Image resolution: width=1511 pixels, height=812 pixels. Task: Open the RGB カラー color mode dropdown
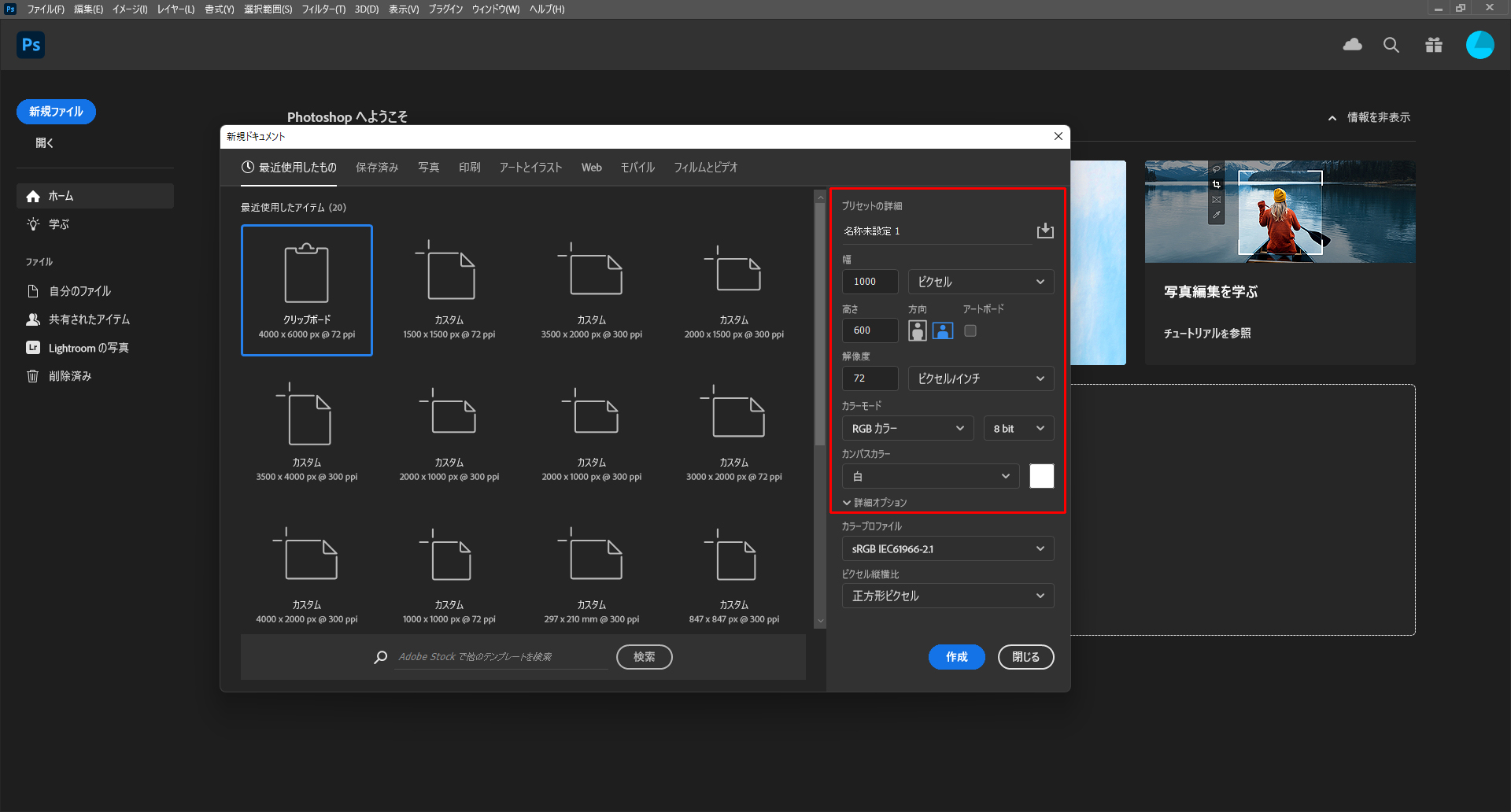point(907,428)
